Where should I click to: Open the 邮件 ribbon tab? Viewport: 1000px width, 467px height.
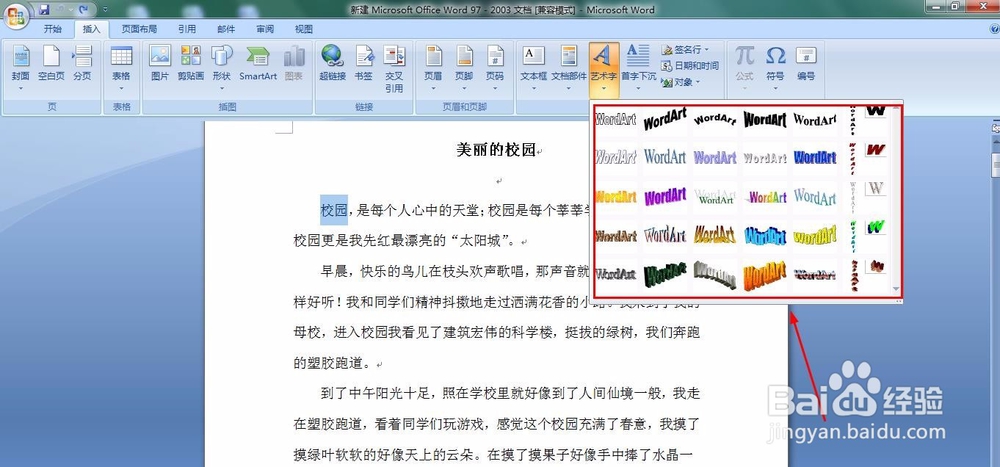coord(226,29)
